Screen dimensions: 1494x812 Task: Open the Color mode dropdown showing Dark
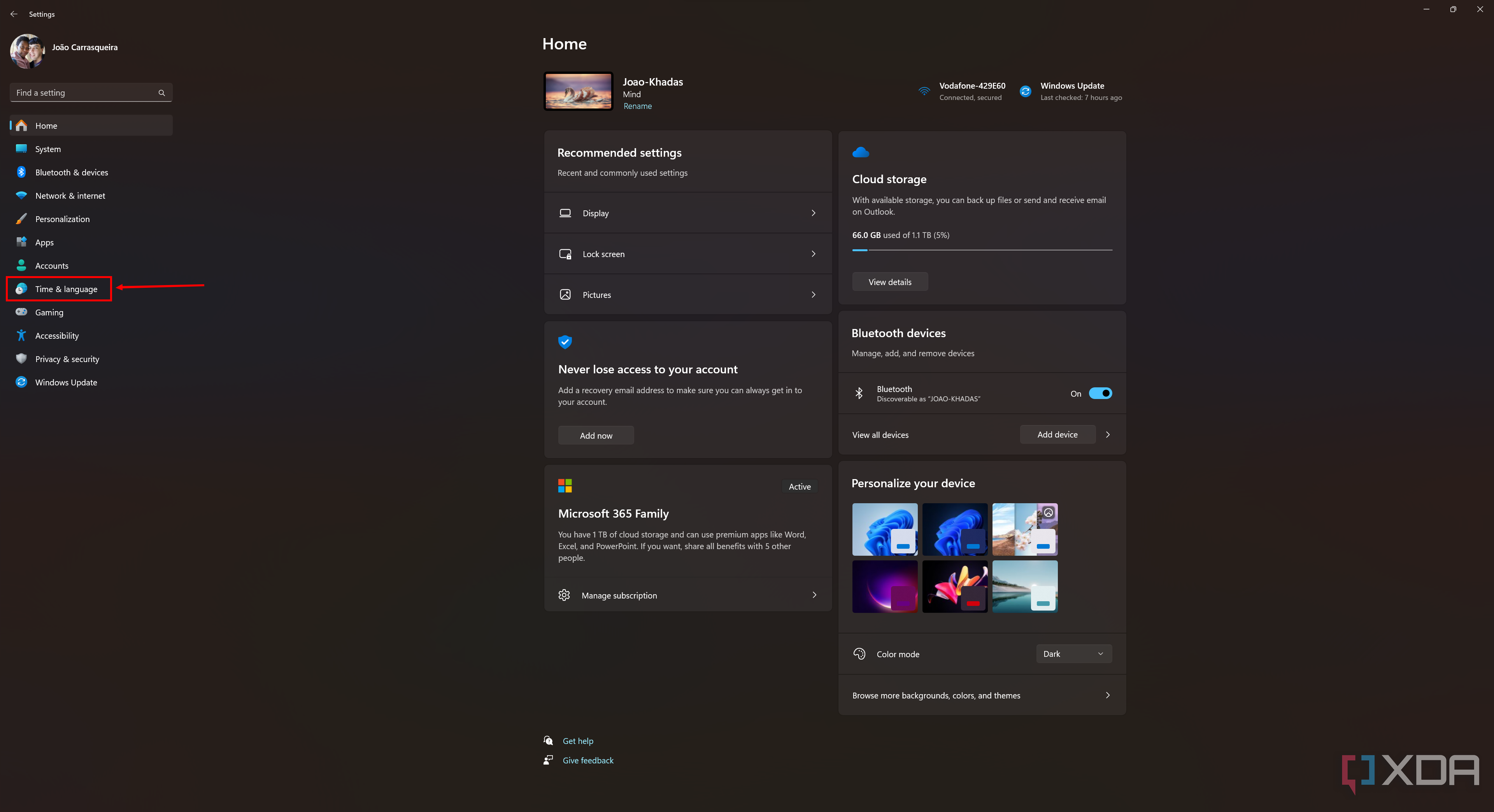(1074, 654)
